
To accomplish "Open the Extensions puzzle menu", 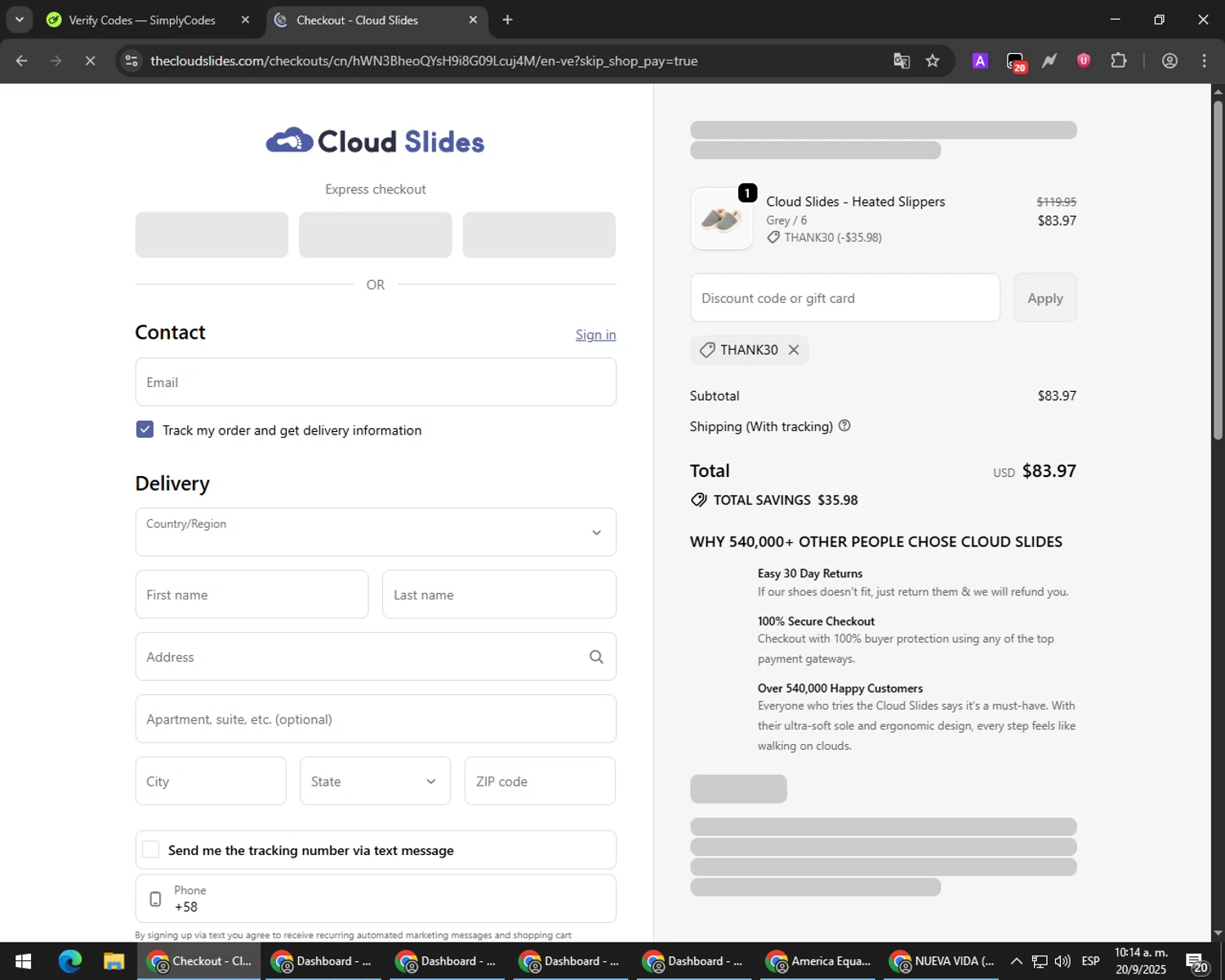I will tap(1118, 60).
